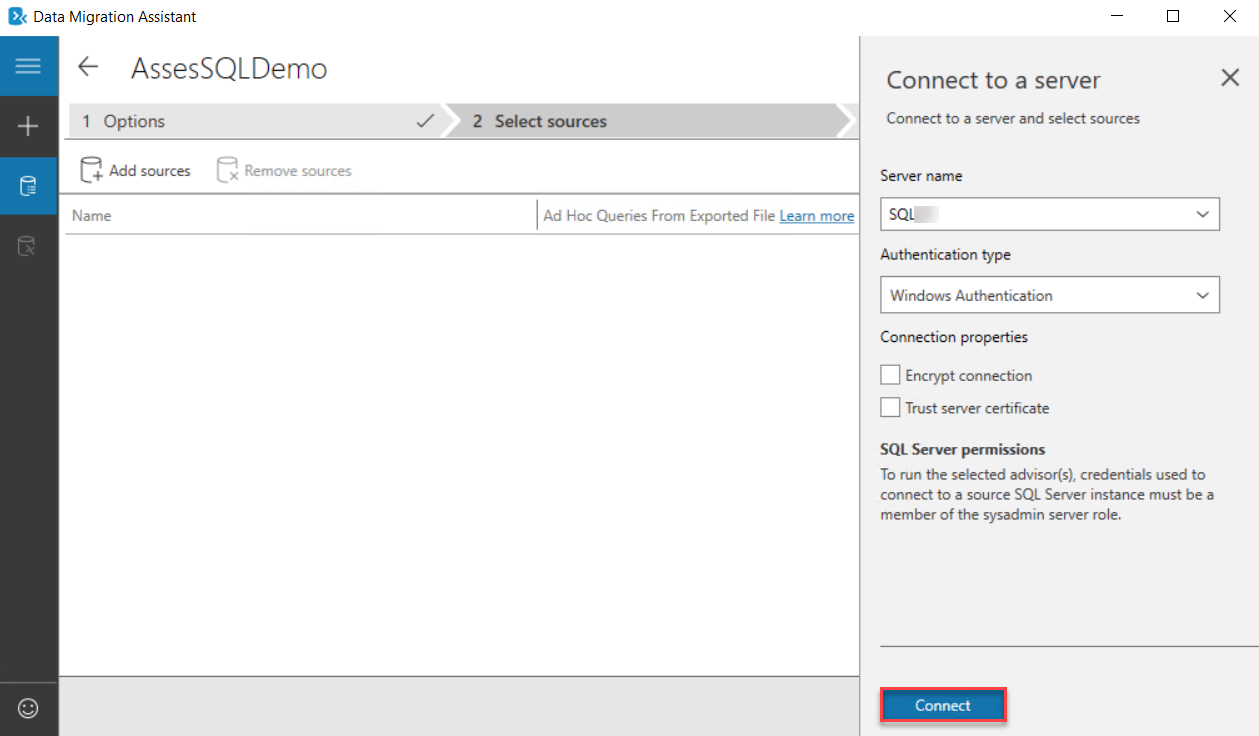Enable the Encrypt connection checkbox
This screenshot has width=1259, height=736.
click(890, 375)
